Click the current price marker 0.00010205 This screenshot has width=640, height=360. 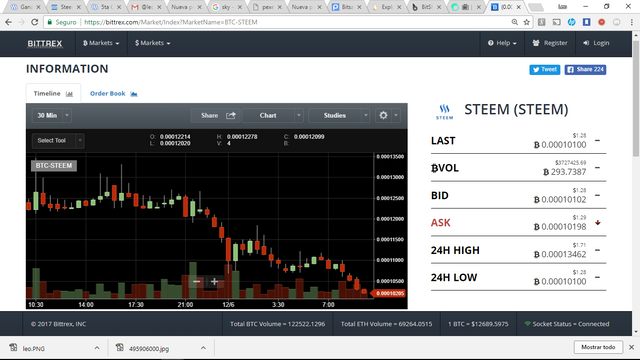(388, 293)
